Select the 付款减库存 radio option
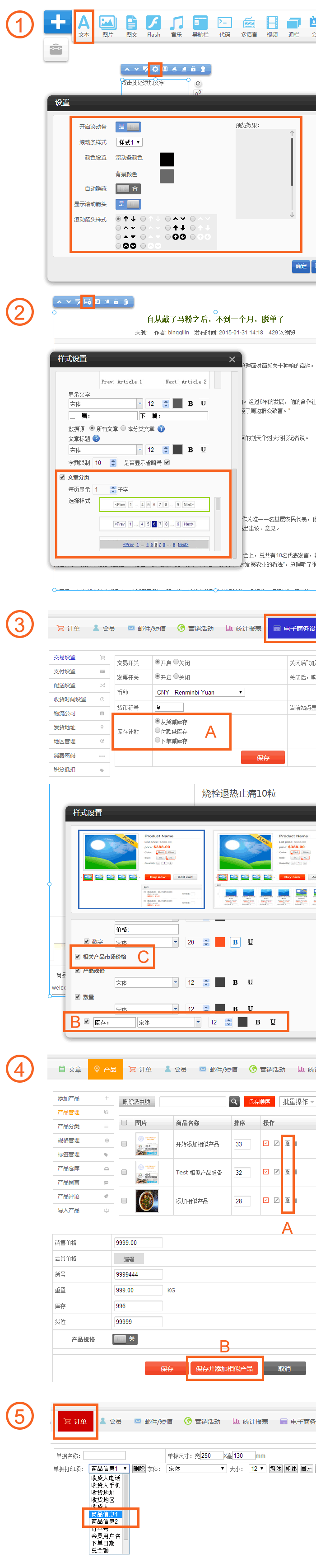This screenshot has width=316, height=1568. (x=158, y=731)
